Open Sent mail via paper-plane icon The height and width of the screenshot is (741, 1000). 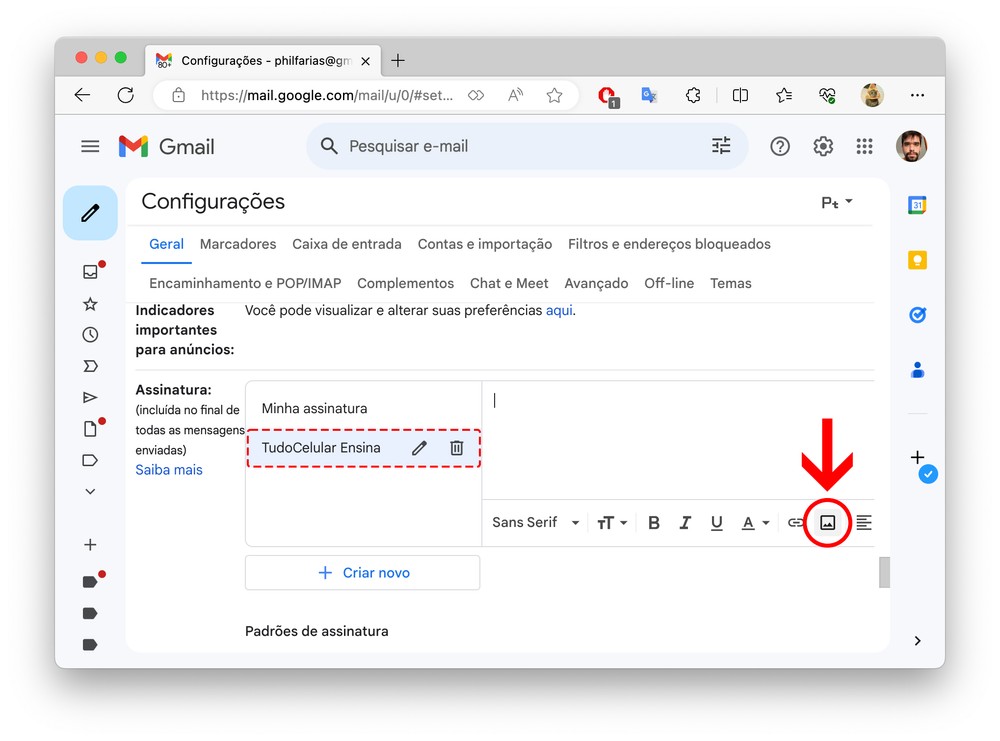tap(90, 397)
